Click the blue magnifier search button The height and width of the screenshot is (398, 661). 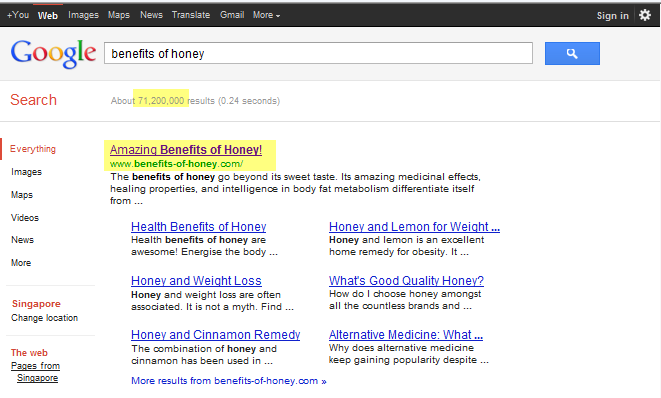pyautogui.click(x=572, y=54)
